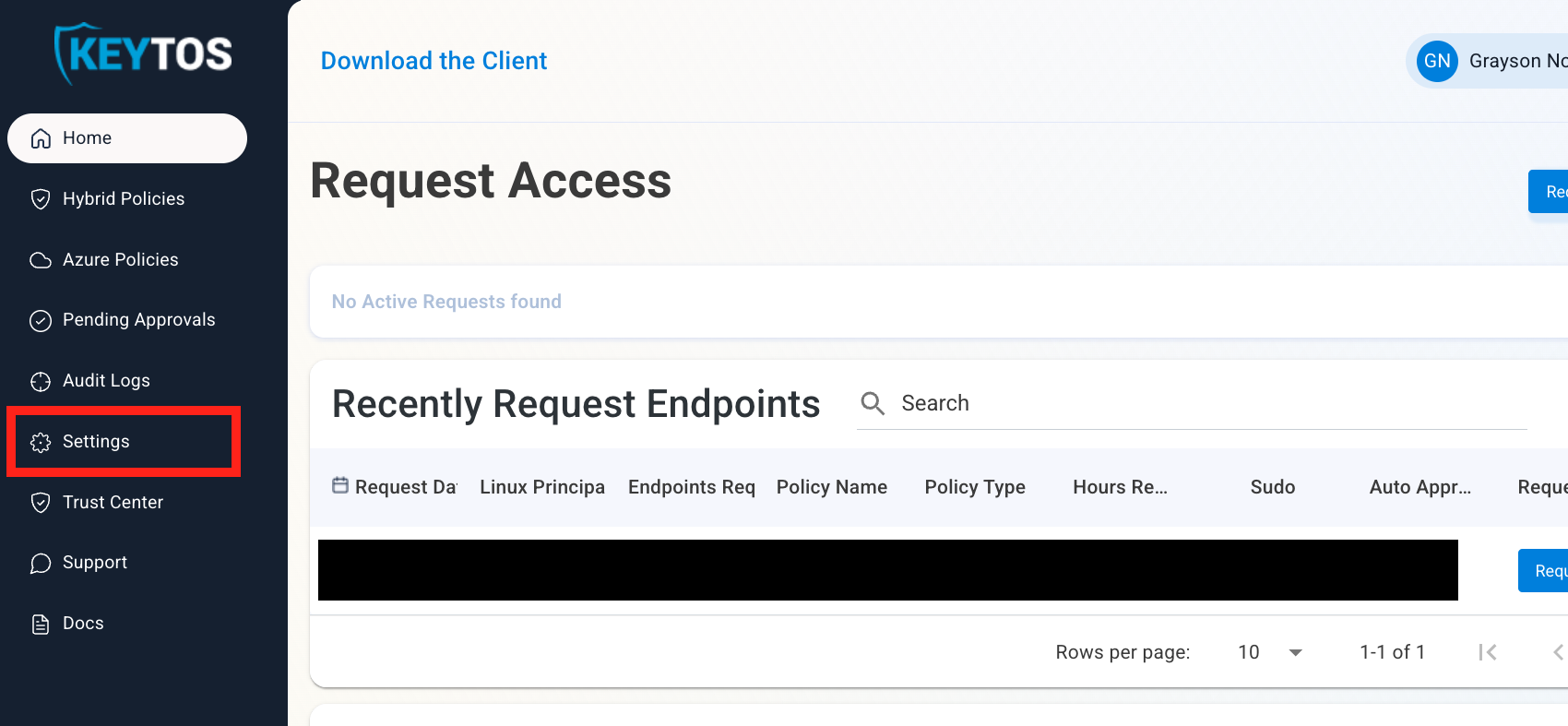Image resolution: width=1568 pixels, height=726 pixels.
Task: Click the Home house icon in sidebar
Action: click(41, 138)
